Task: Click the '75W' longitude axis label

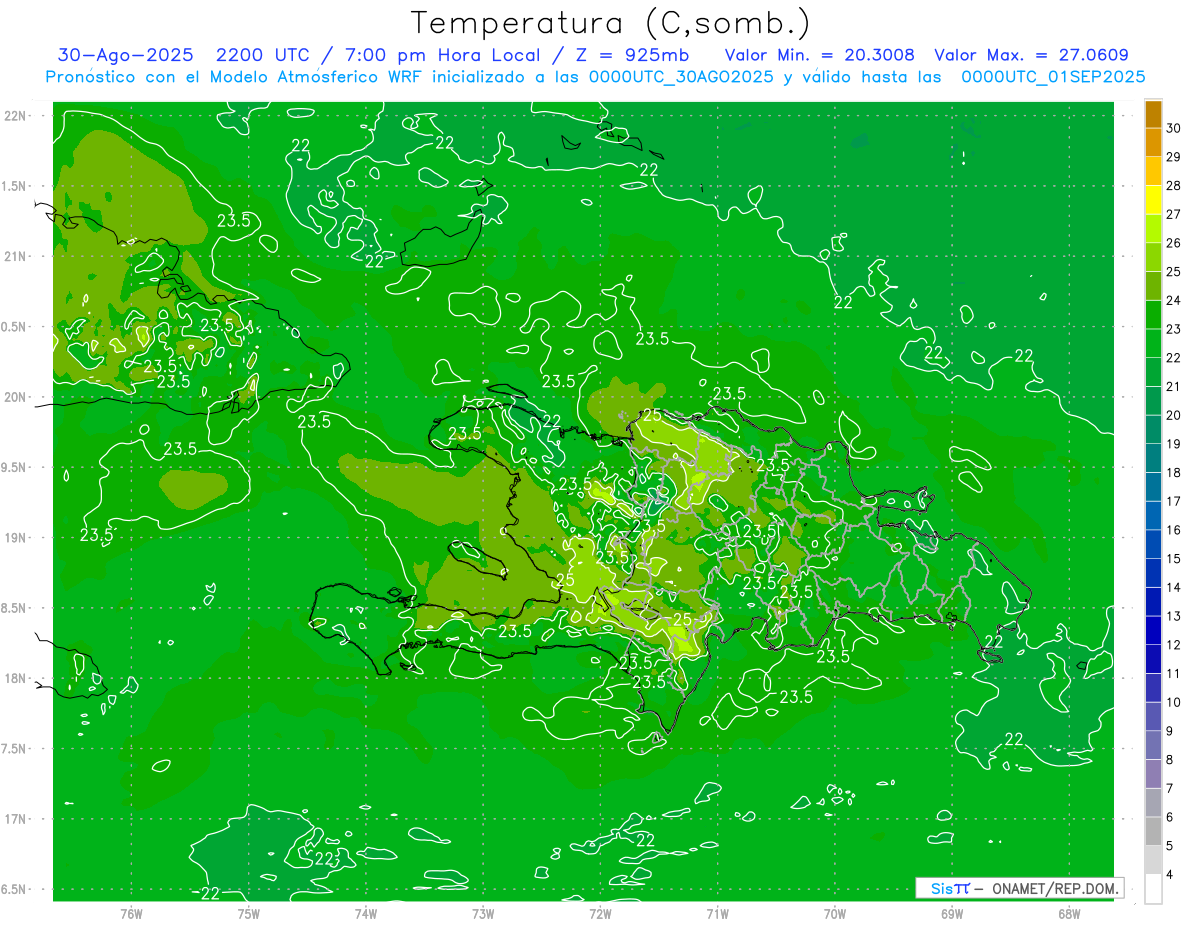Action: [249, 913]
